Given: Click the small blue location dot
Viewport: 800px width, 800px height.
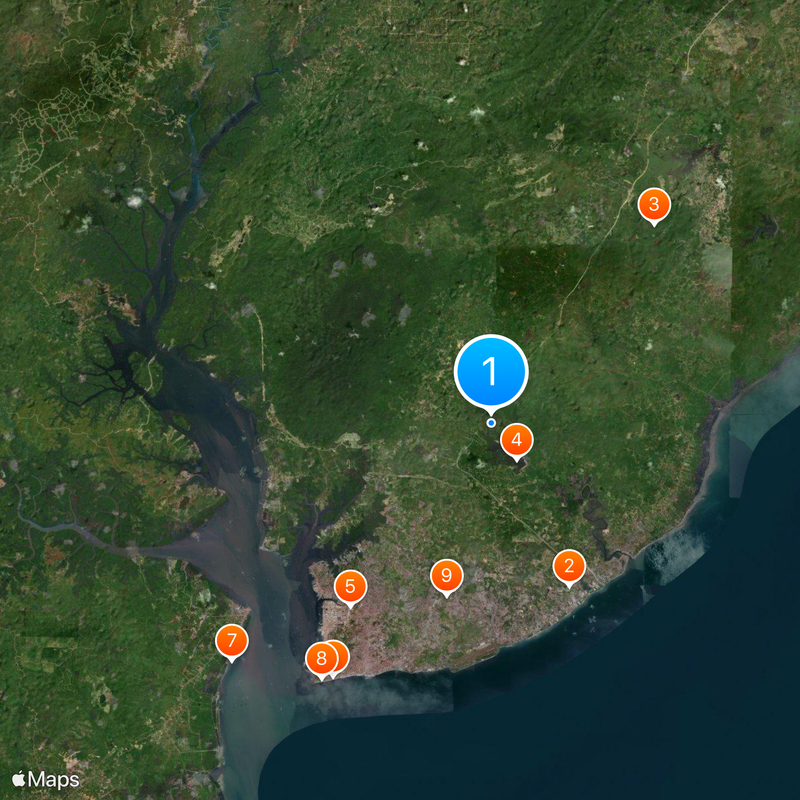Looking at the screenshot, I should [491, 423].
